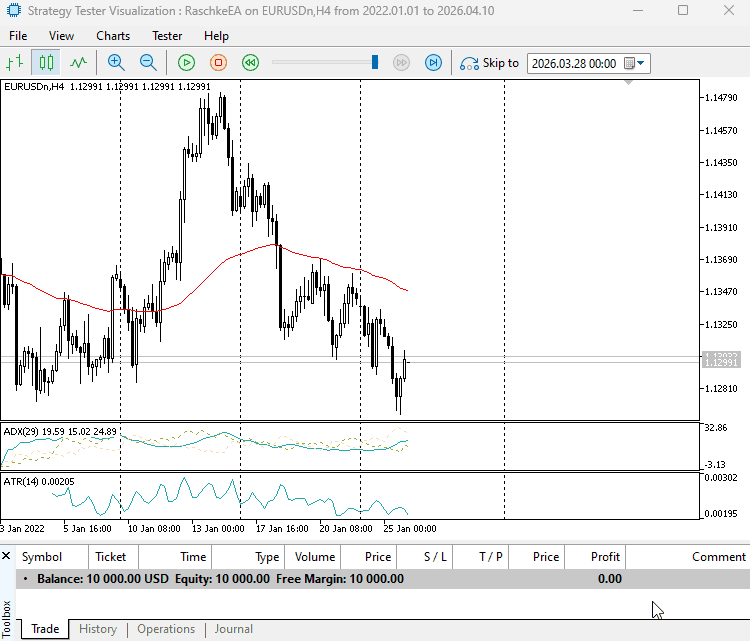Click the ADX(29) indicator label
Viewport: 750px width, 641px height.
(21, 431)
